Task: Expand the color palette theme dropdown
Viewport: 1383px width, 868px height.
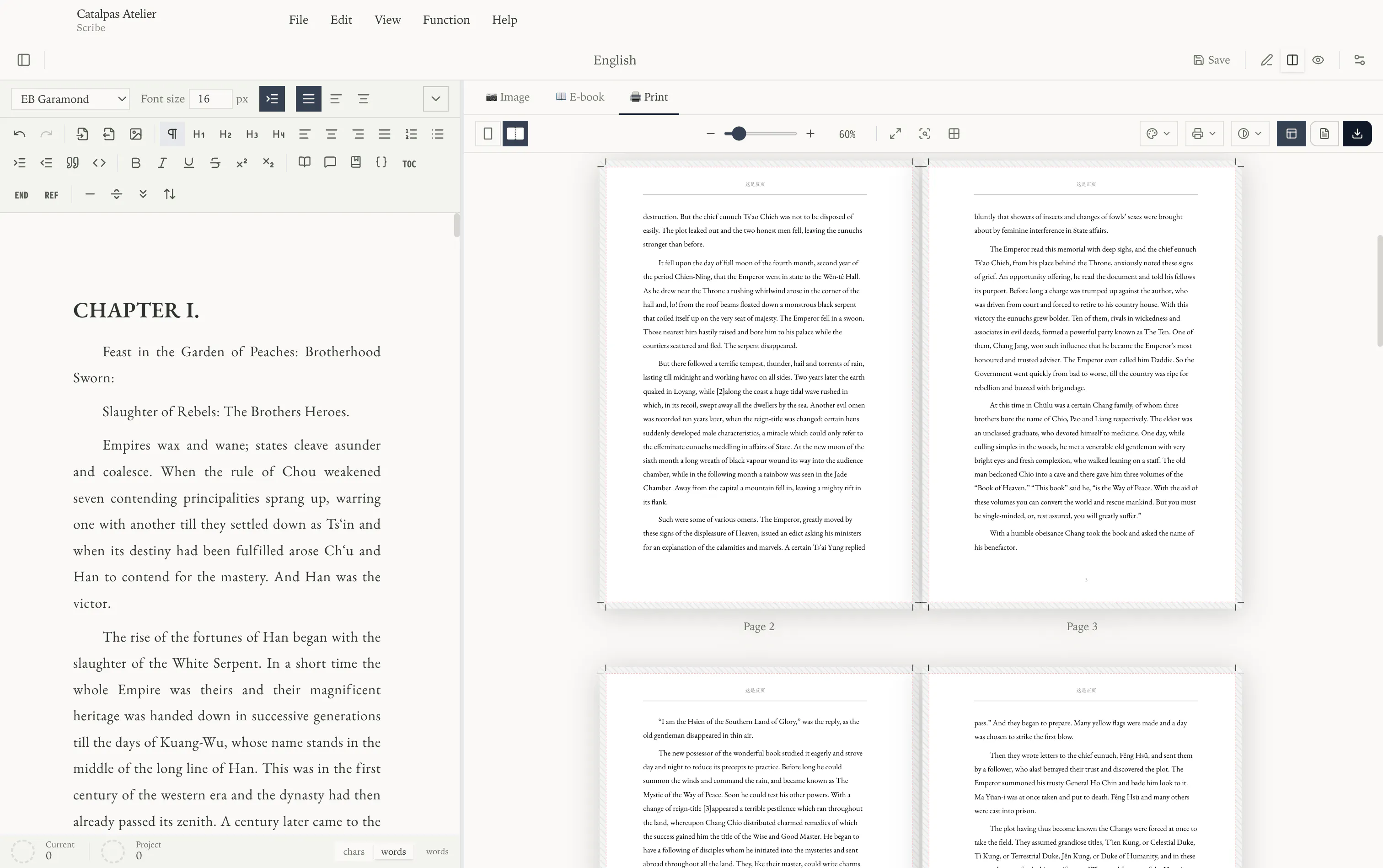Action: click(x=1158, y=134)
